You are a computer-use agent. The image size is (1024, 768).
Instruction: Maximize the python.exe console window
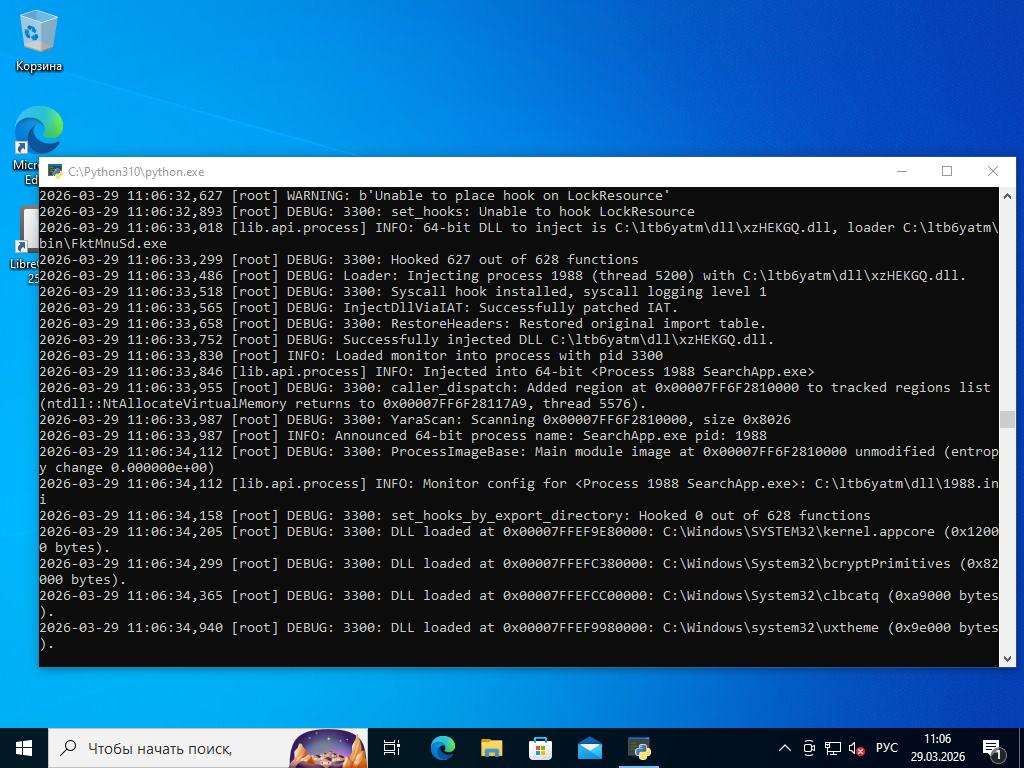point(947,171)
